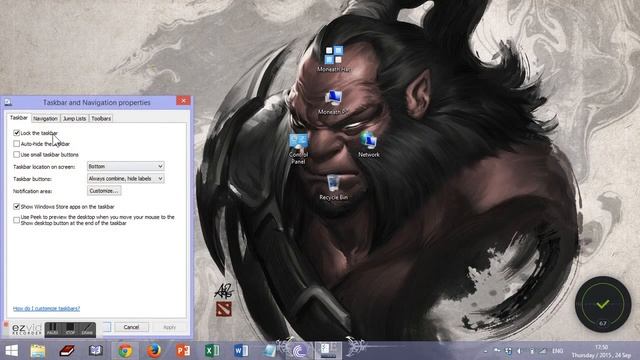This screenshot has height=360, width=640.
Task: Open the volume speaker tray icon
Action: 520,351
